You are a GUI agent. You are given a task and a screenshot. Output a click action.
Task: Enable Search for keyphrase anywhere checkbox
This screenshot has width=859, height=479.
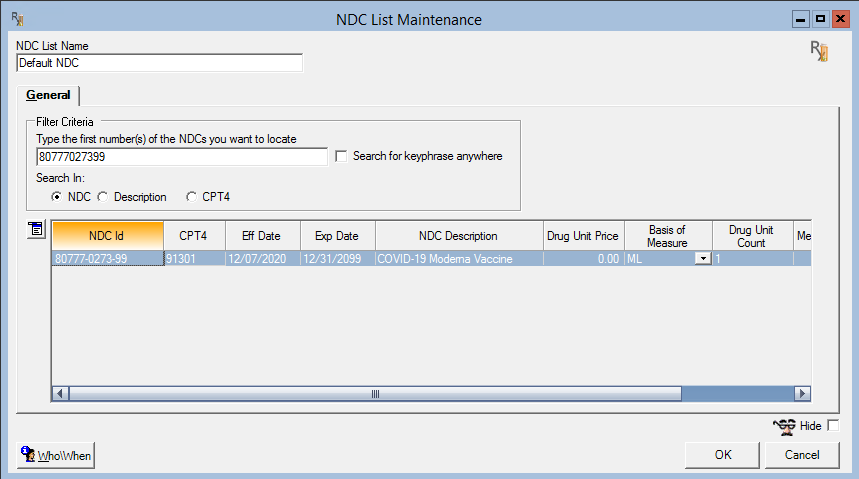(x=341, y=156)
